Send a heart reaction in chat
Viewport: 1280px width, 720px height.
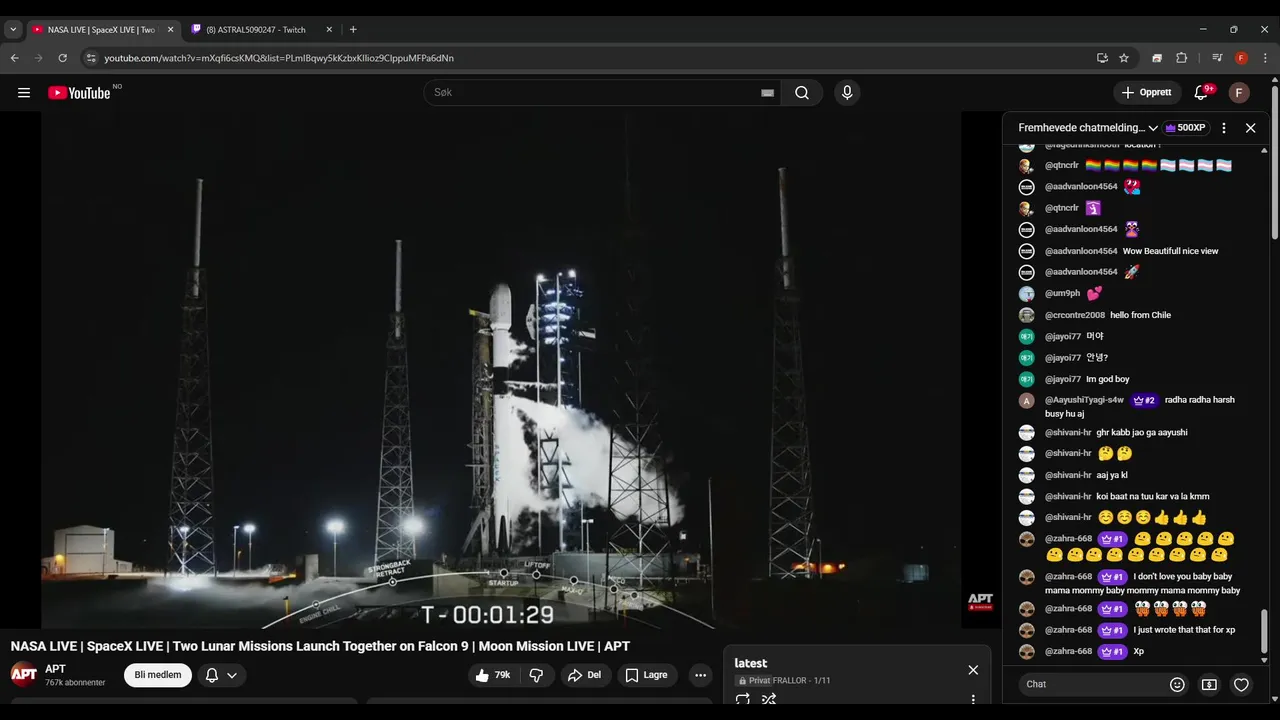pyautogui.click(x=1241, y=685)
